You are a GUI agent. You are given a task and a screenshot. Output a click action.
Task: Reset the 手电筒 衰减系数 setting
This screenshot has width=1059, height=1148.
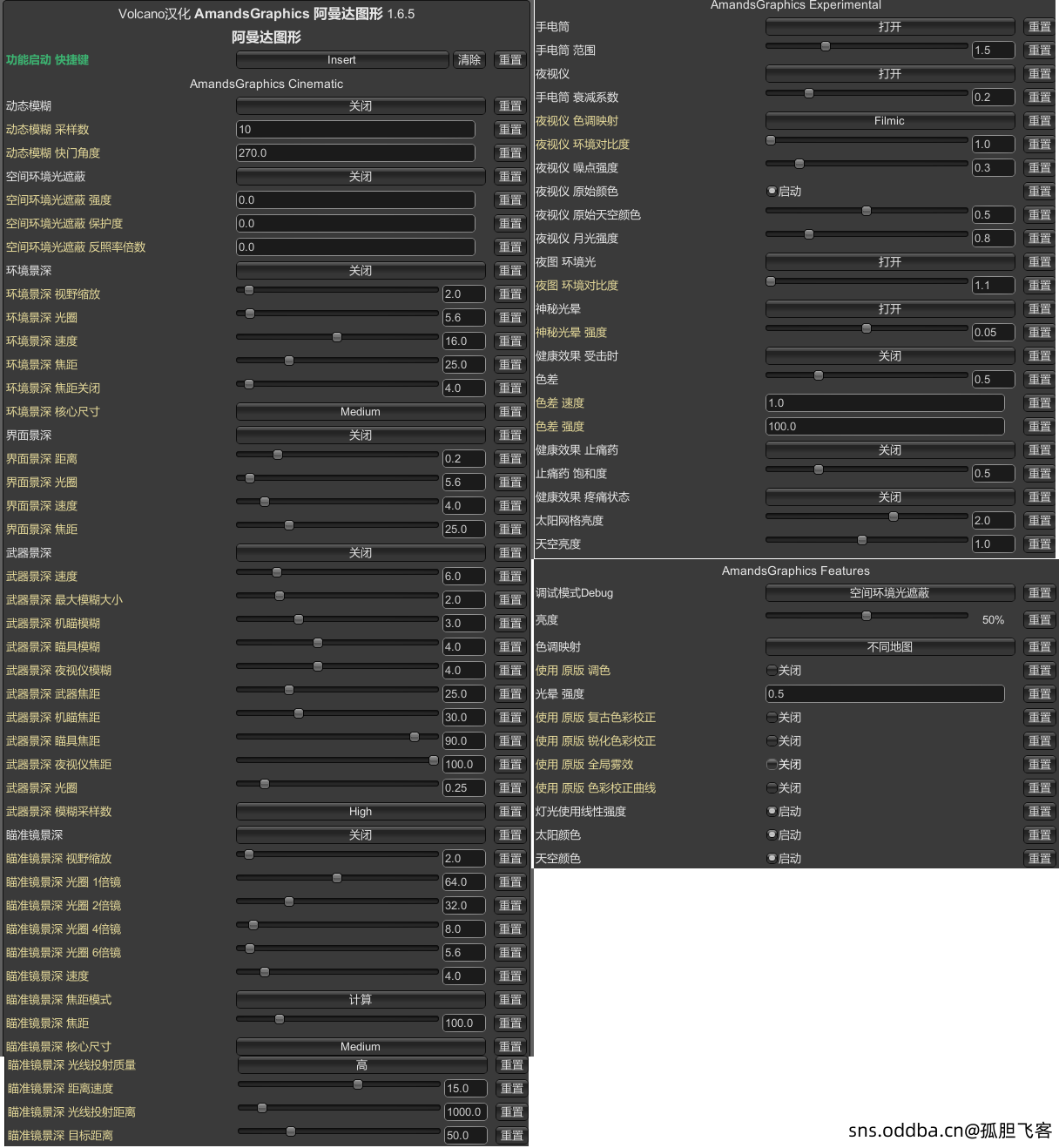pyautogui.click(x=1040, y=98)
